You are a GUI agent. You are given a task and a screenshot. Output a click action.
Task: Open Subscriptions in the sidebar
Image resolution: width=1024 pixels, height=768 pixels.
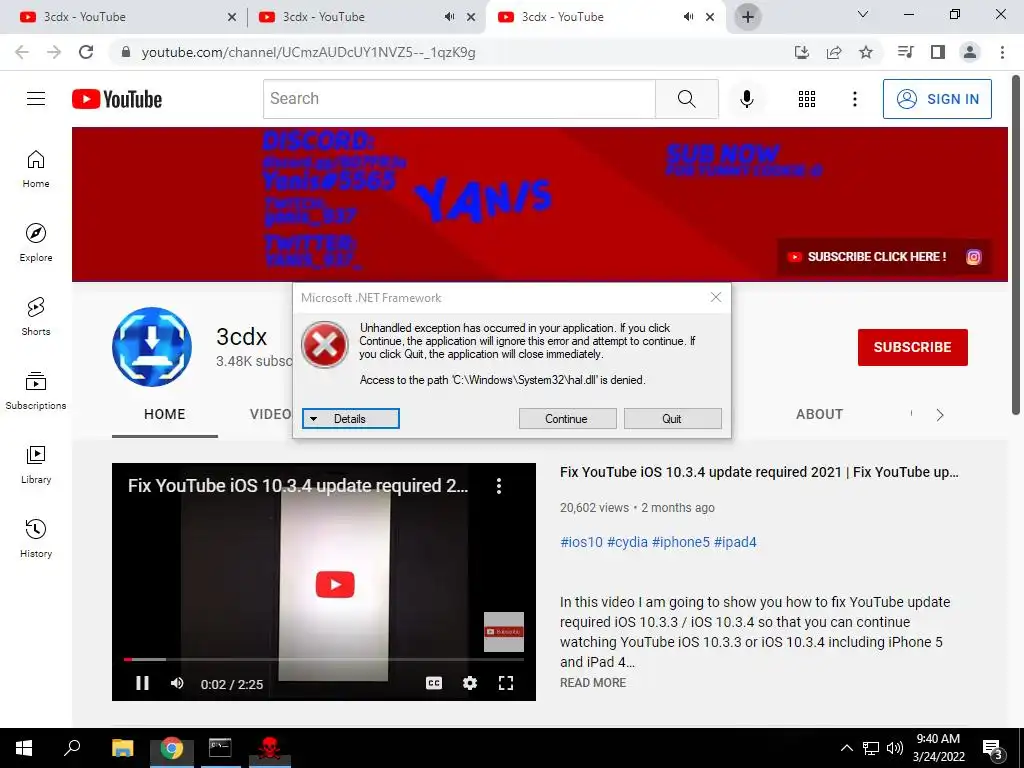(x=36, y=390)
